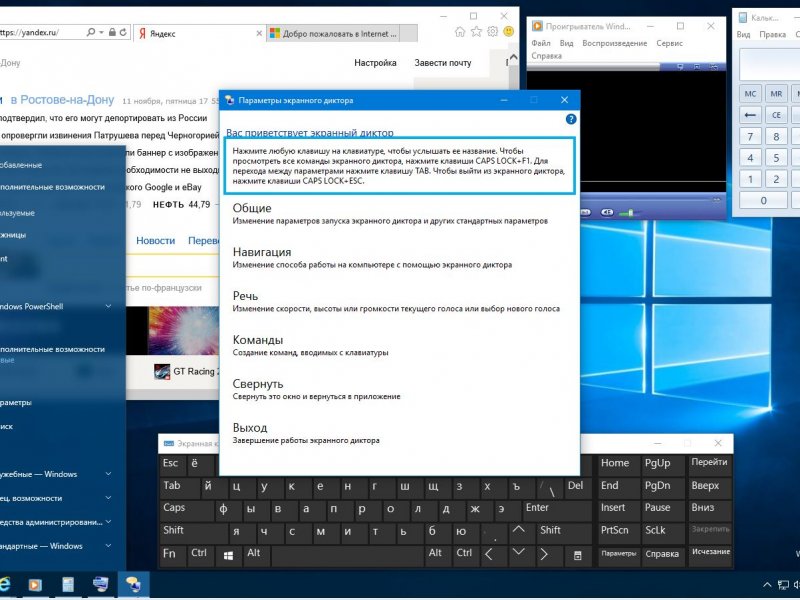Switch to the On-Screen Keyboard taskbar icon

tap(101, 585)
